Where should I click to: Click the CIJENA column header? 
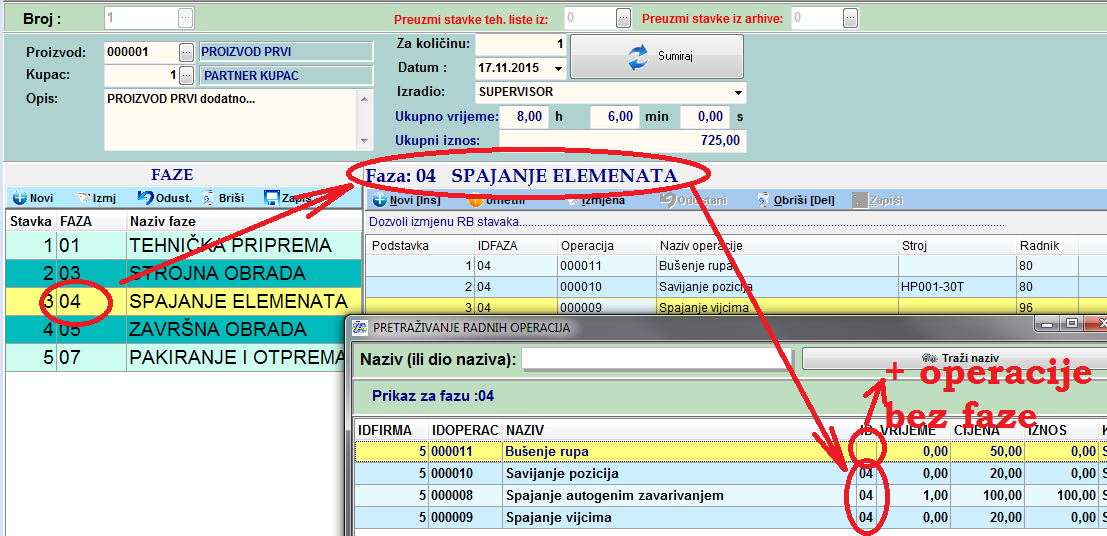(986, 430)
